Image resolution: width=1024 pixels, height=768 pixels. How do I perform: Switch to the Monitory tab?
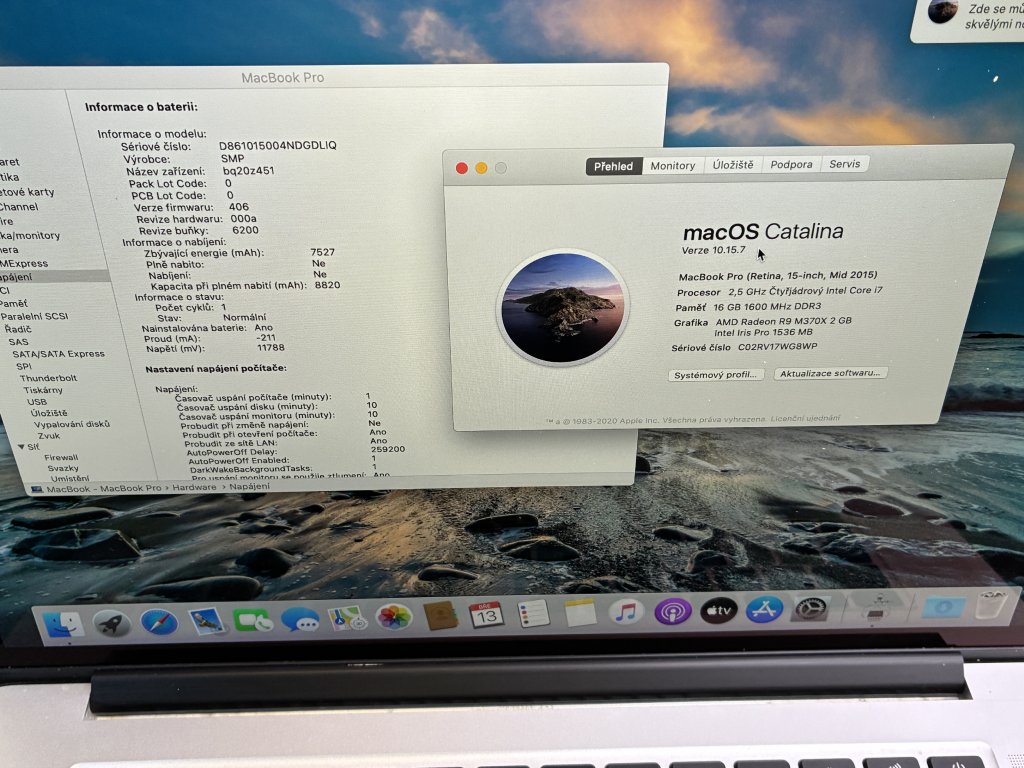[673, 165]
